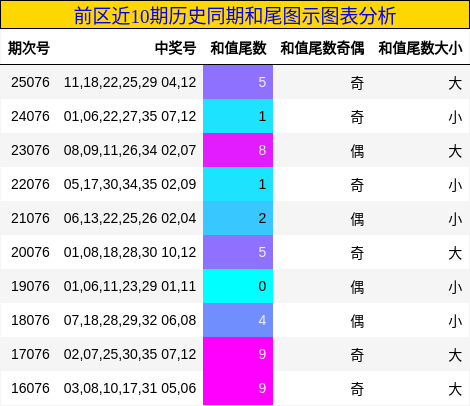Click winning numbers 01,06,22,27,35 07,12

point(130,116)
